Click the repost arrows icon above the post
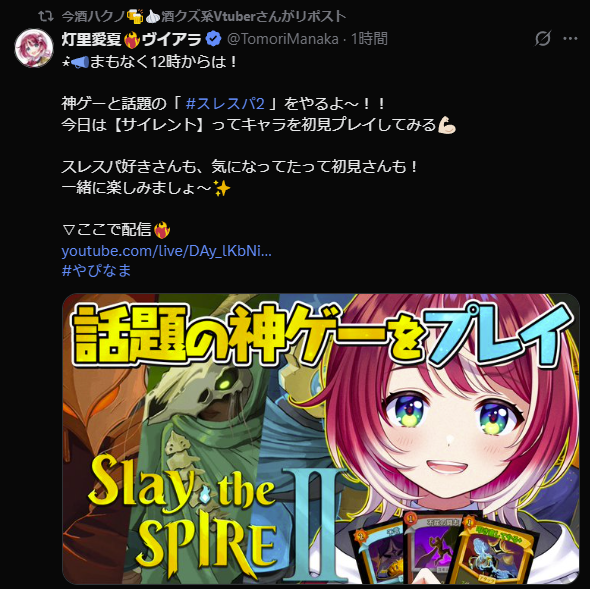This screenshot has width=590, height=589. click(46, 16)
